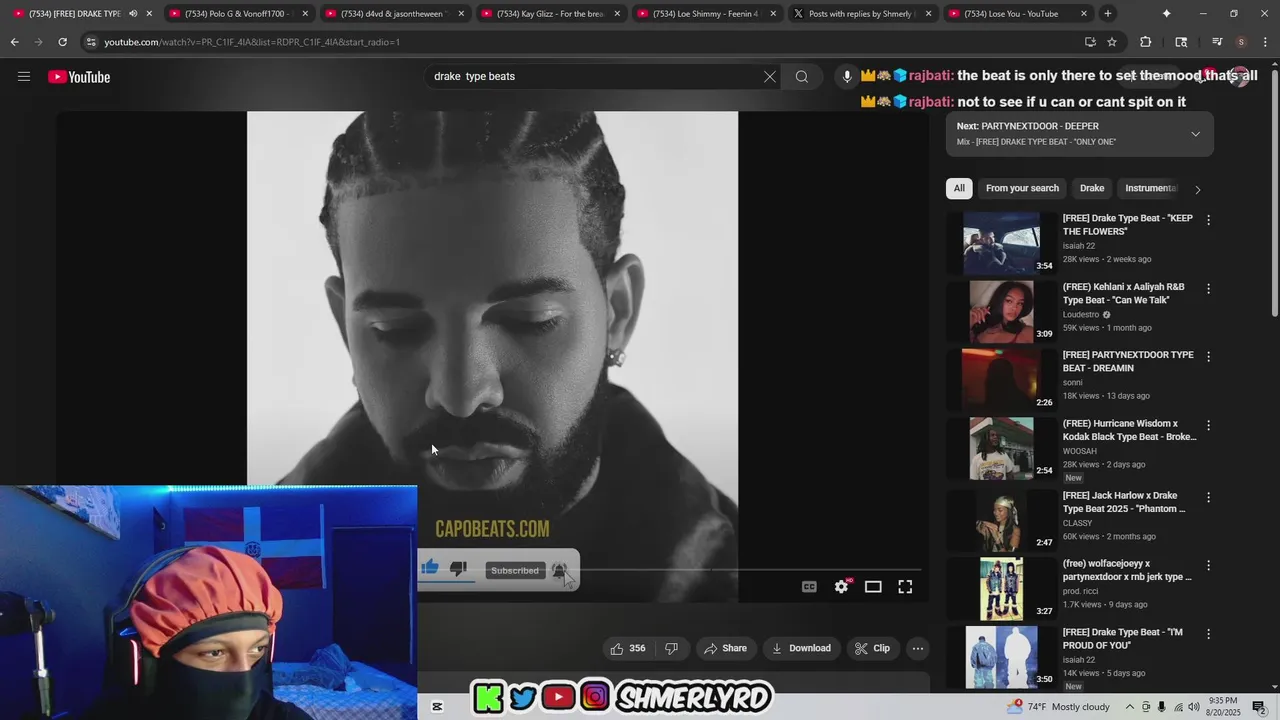Open Chrome media controls icon
This screenshot has height=720, width=1280.
tap(1217, 42)
